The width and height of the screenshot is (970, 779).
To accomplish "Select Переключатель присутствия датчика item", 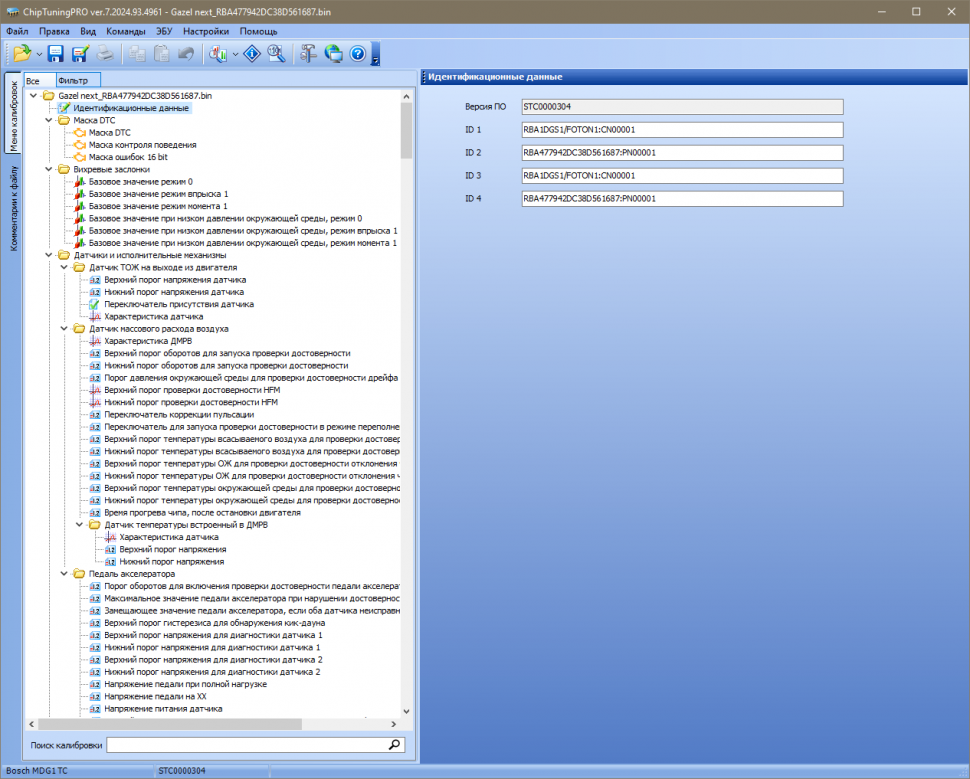I will pos(164,304).
